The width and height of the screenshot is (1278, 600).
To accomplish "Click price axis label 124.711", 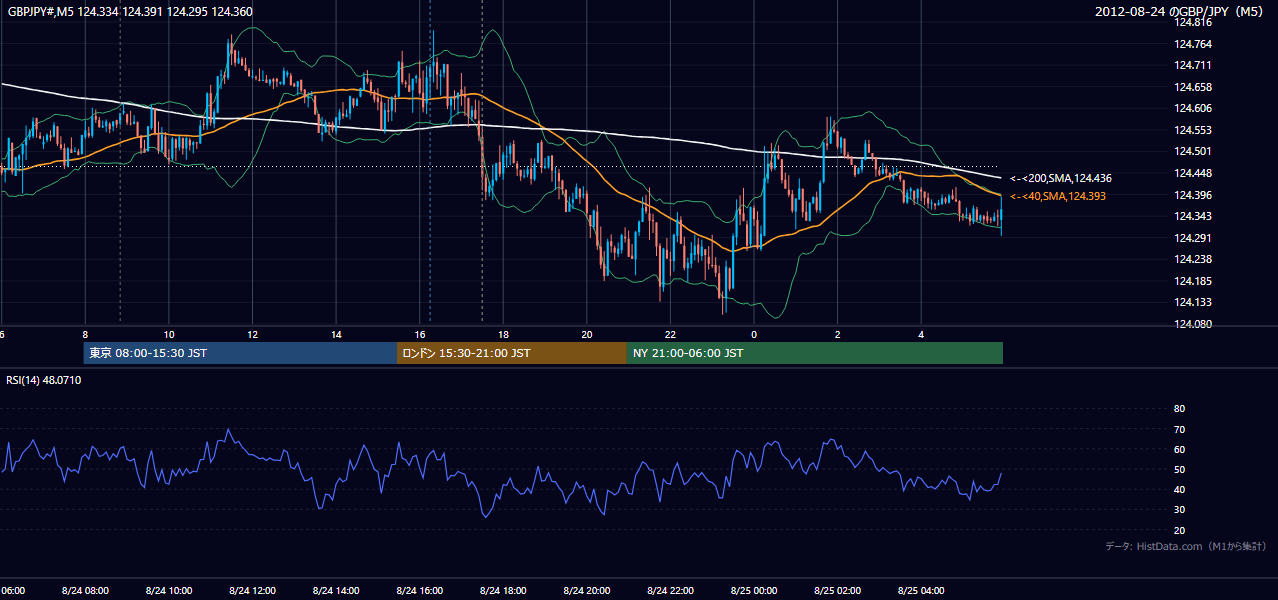I will [1193, 65].
